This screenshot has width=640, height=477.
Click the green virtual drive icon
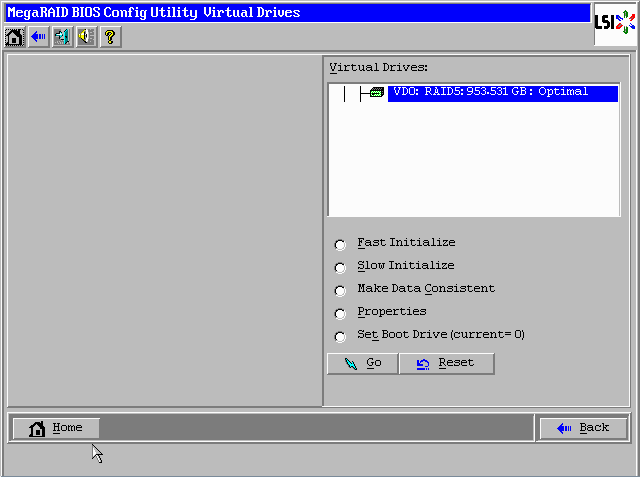[377, 93]
